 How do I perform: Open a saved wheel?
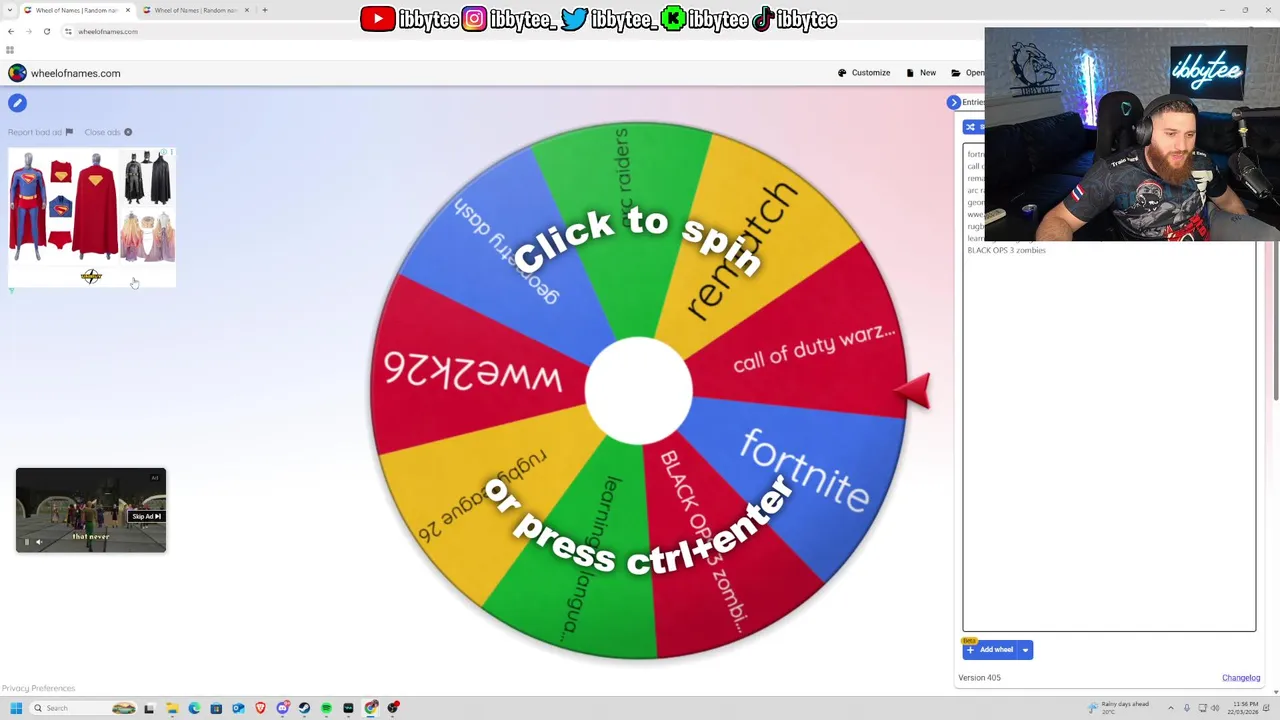click(967, 73)
